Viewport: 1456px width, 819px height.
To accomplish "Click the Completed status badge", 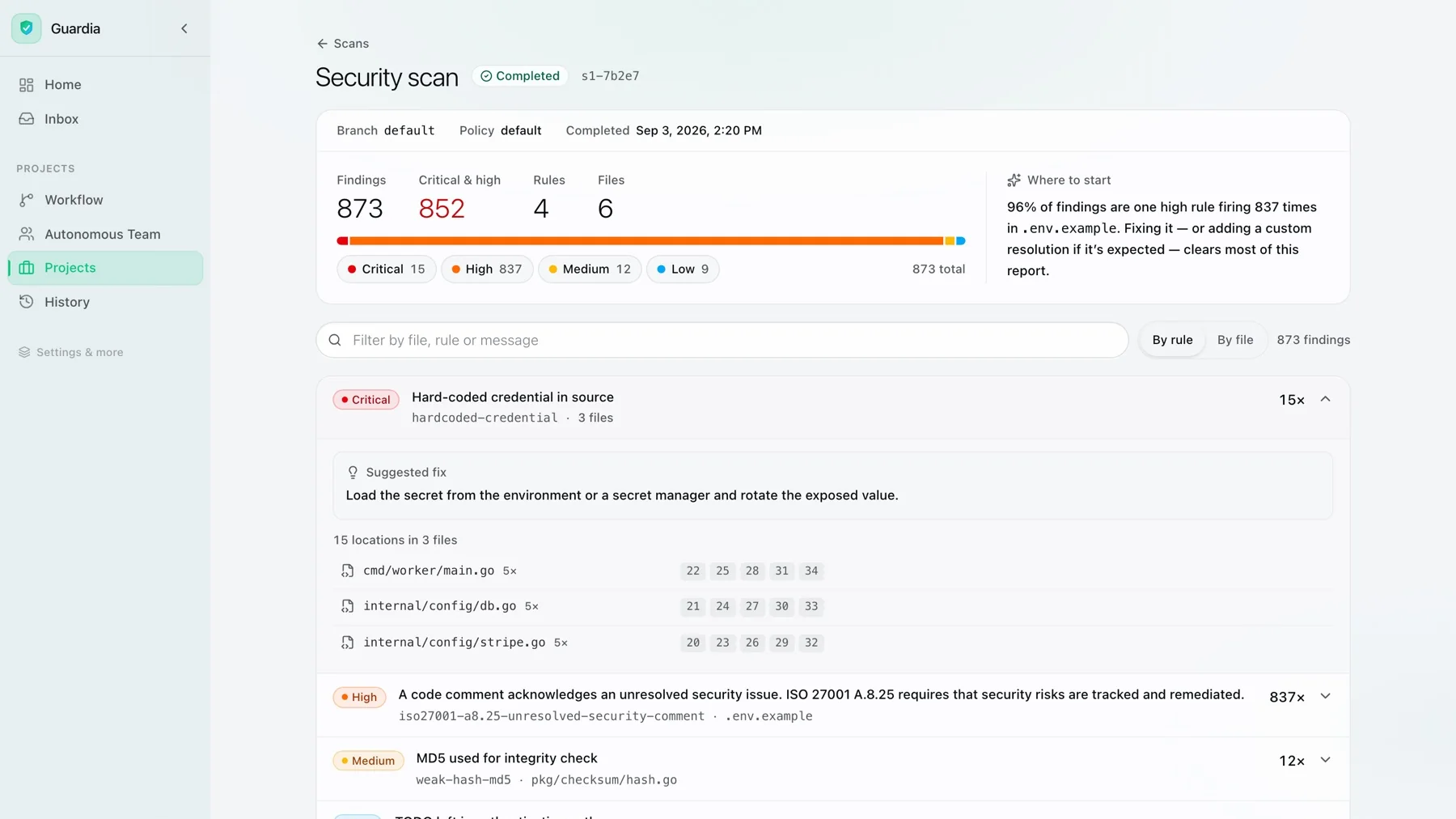I will [x=520, y=76].
